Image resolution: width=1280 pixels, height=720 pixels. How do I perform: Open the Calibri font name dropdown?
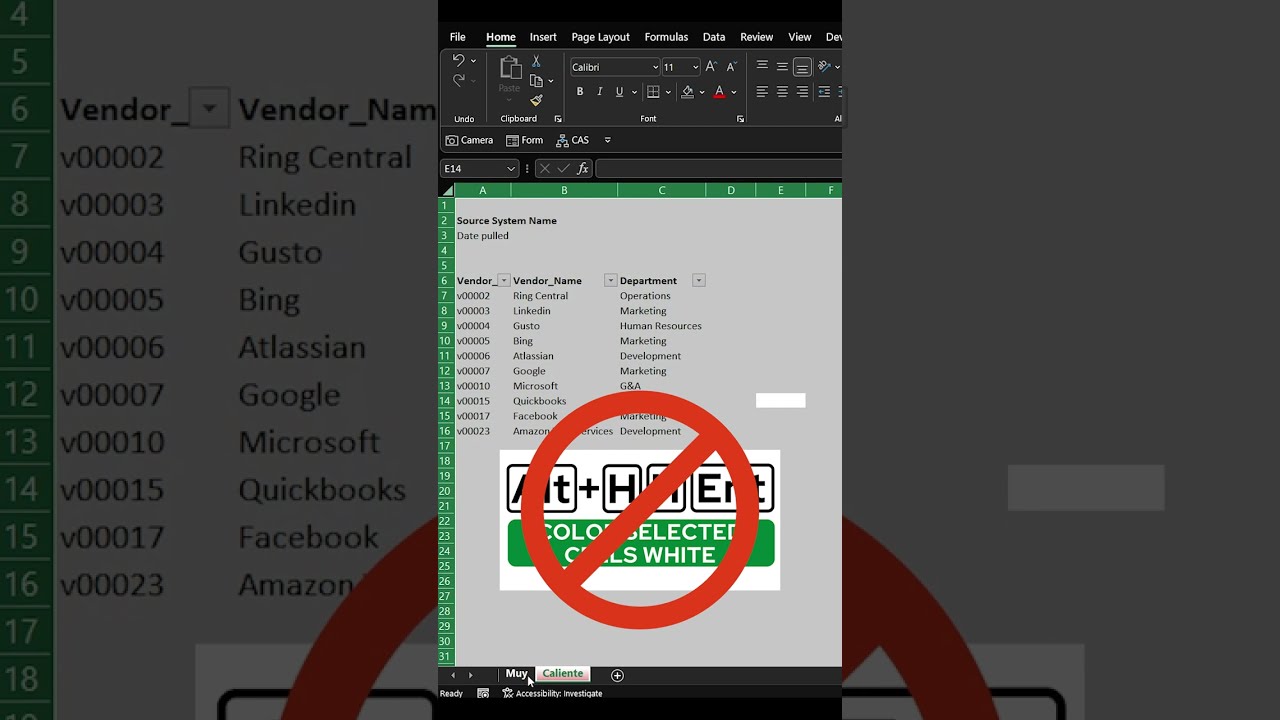pos(655,67)
